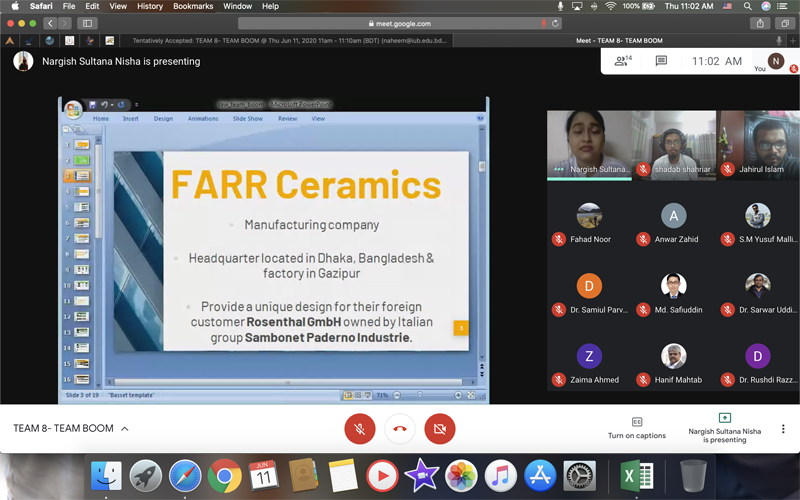Leave the call with red hang-up button
The height and width of the screenshot is (500, 800).
pos(399,429)
